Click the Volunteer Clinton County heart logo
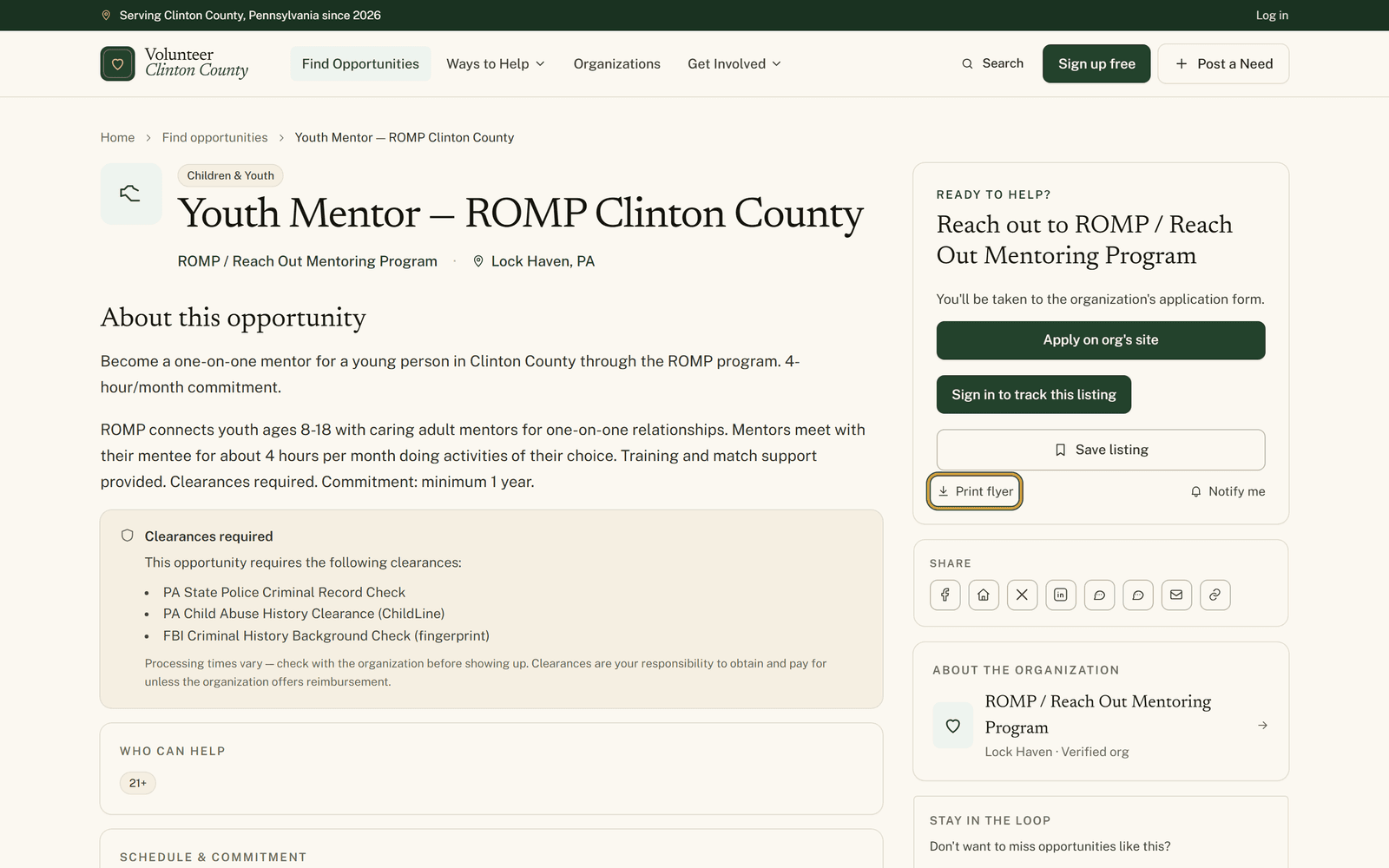The height and width of the screenshot is (868, 1389). click(x=117, y=63)
